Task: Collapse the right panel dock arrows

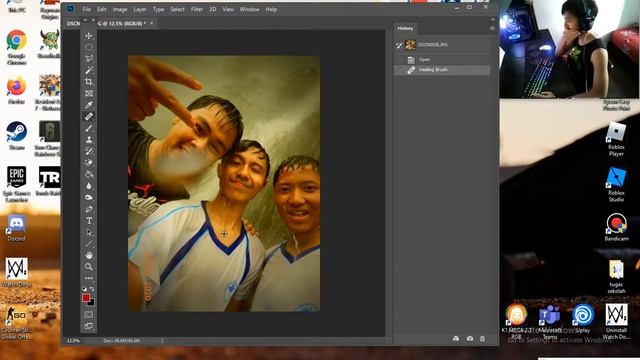Action: [x=493, y=19]
